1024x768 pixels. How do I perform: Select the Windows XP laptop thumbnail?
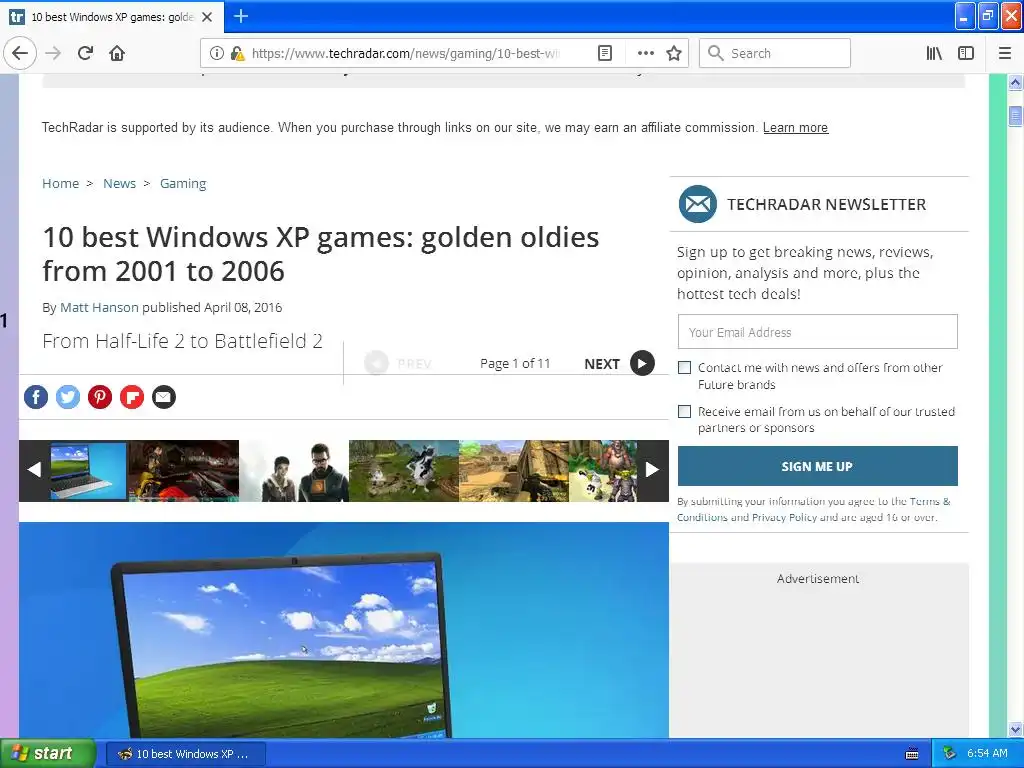click(88, 471)
